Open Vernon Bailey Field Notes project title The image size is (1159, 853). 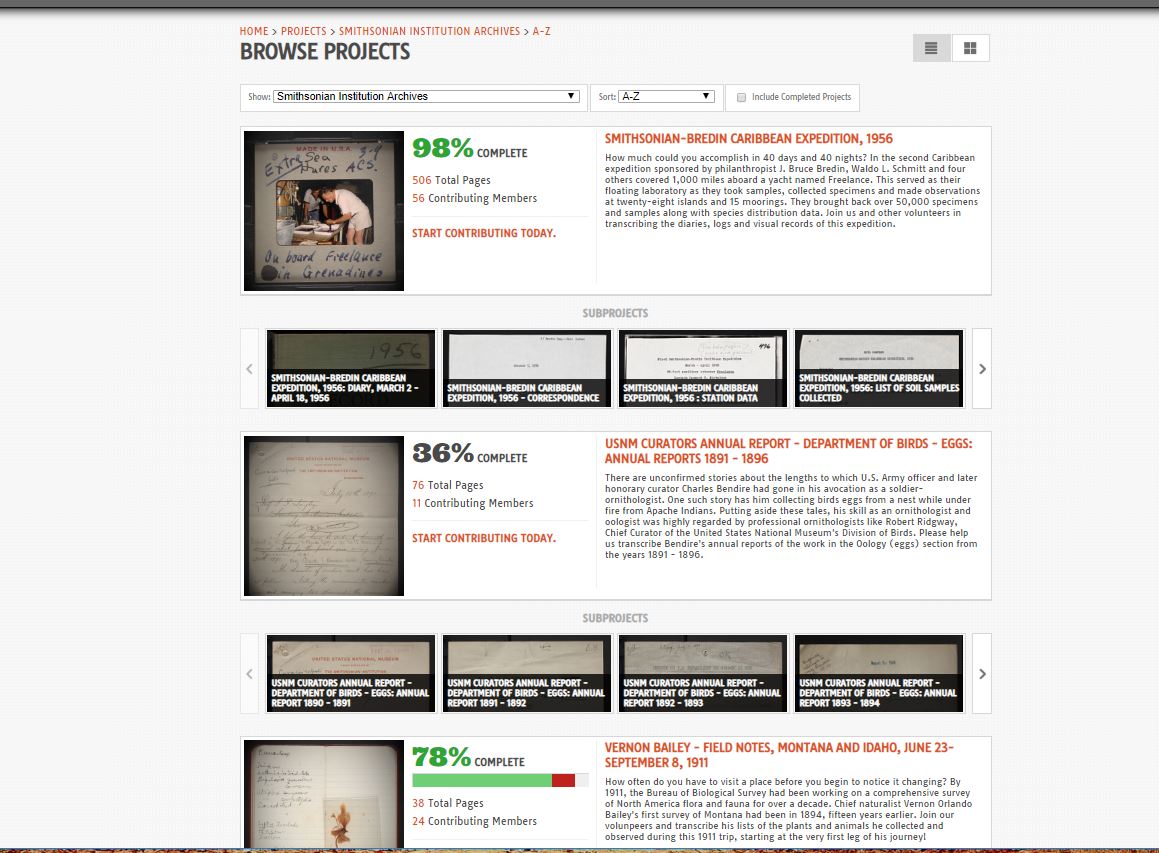pyautogui.click(x=779, y=755)
